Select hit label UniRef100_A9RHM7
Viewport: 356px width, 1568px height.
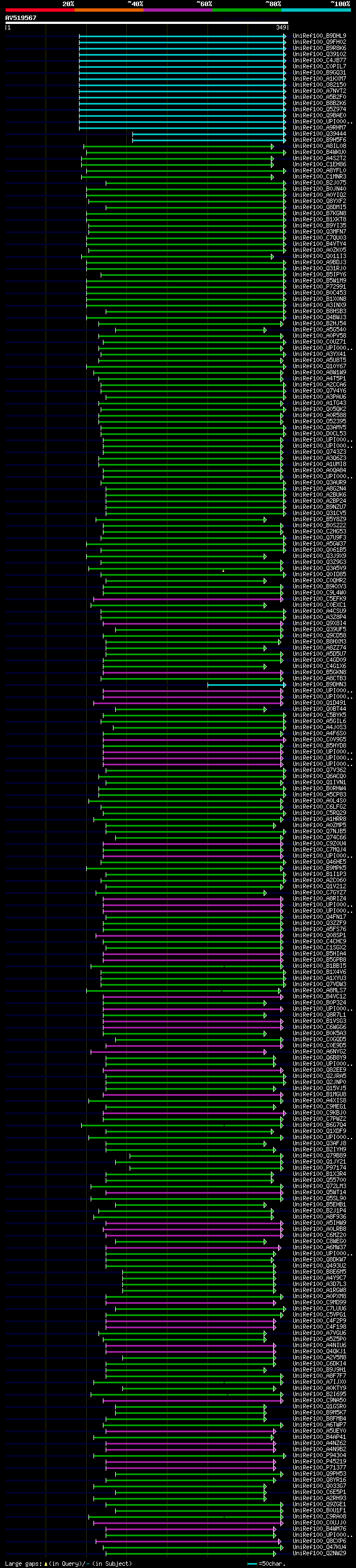319,128
